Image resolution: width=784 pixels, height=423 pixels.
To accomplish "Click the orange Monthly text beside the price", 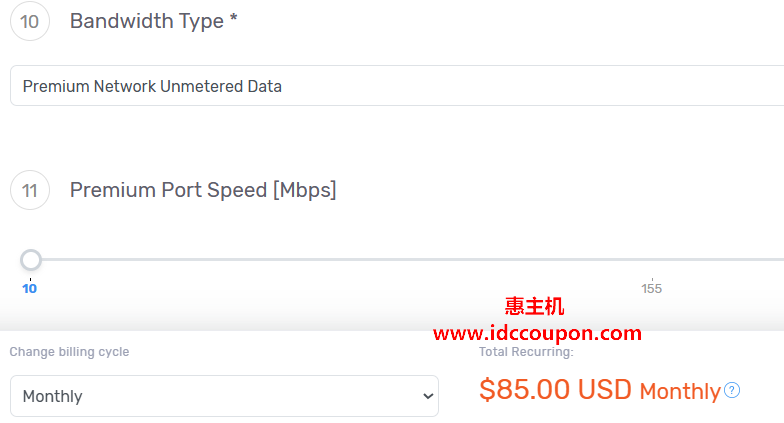I will click(x=680, y=391).
